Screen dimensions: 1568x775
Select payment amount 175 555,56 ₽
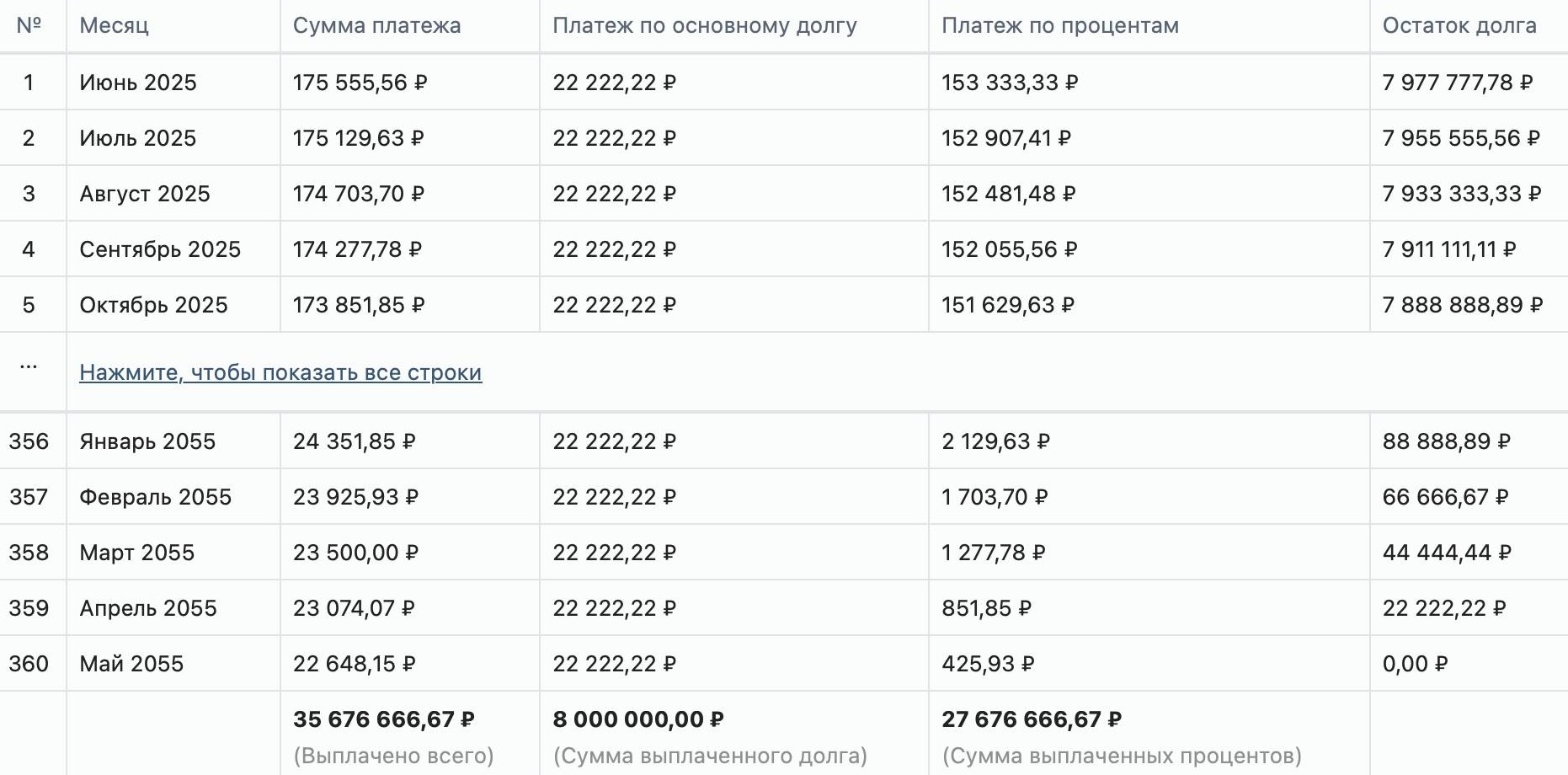[360, 83]
